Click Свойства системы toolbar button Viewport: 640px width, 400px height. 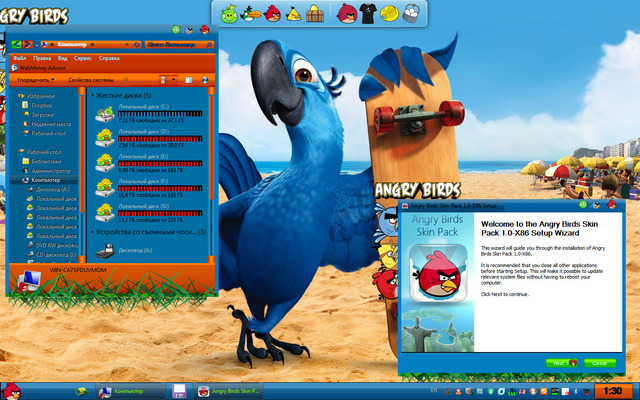click(91, 80)
